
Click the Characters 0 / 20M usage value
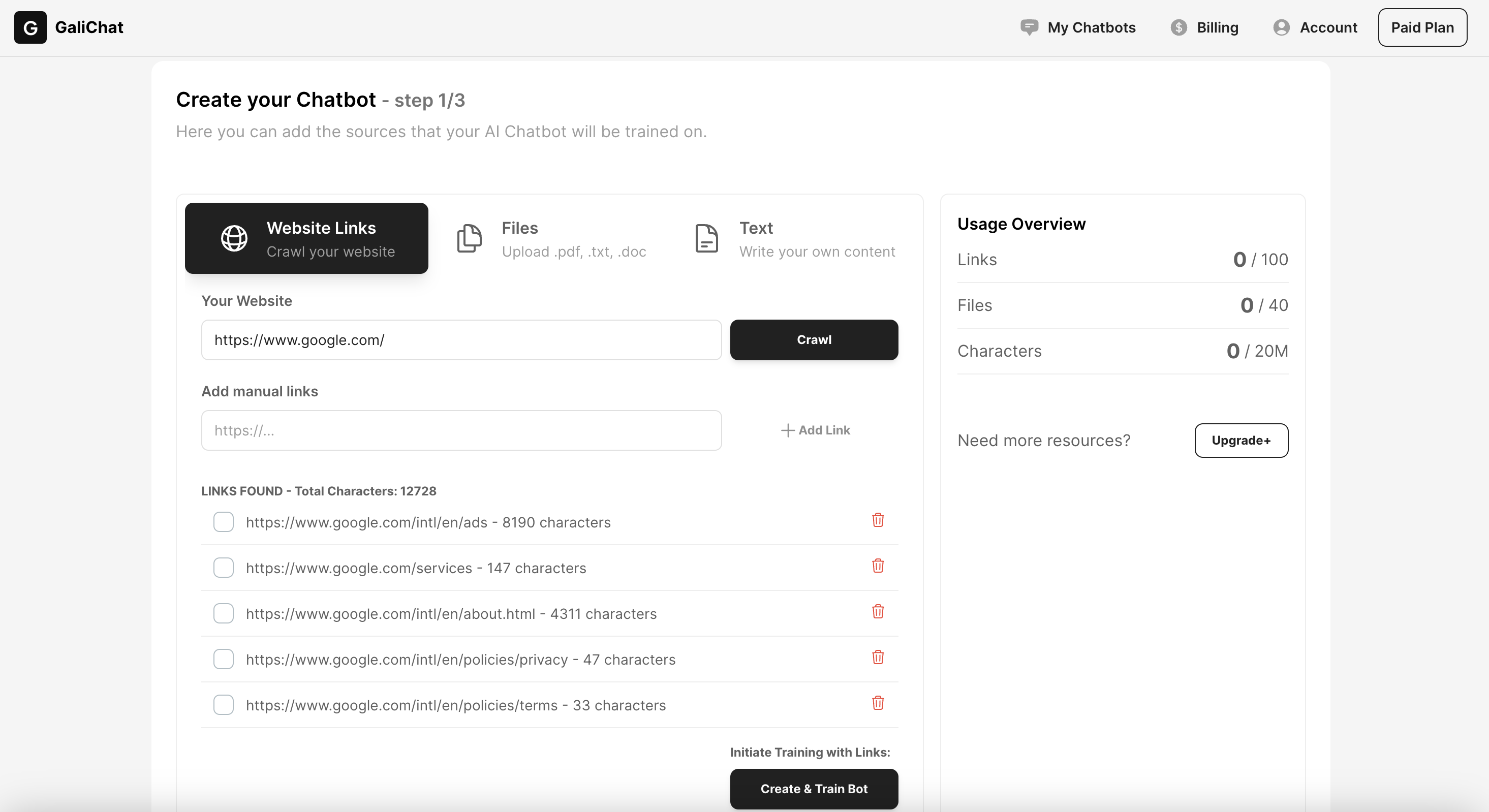[x=1257, y=351]
